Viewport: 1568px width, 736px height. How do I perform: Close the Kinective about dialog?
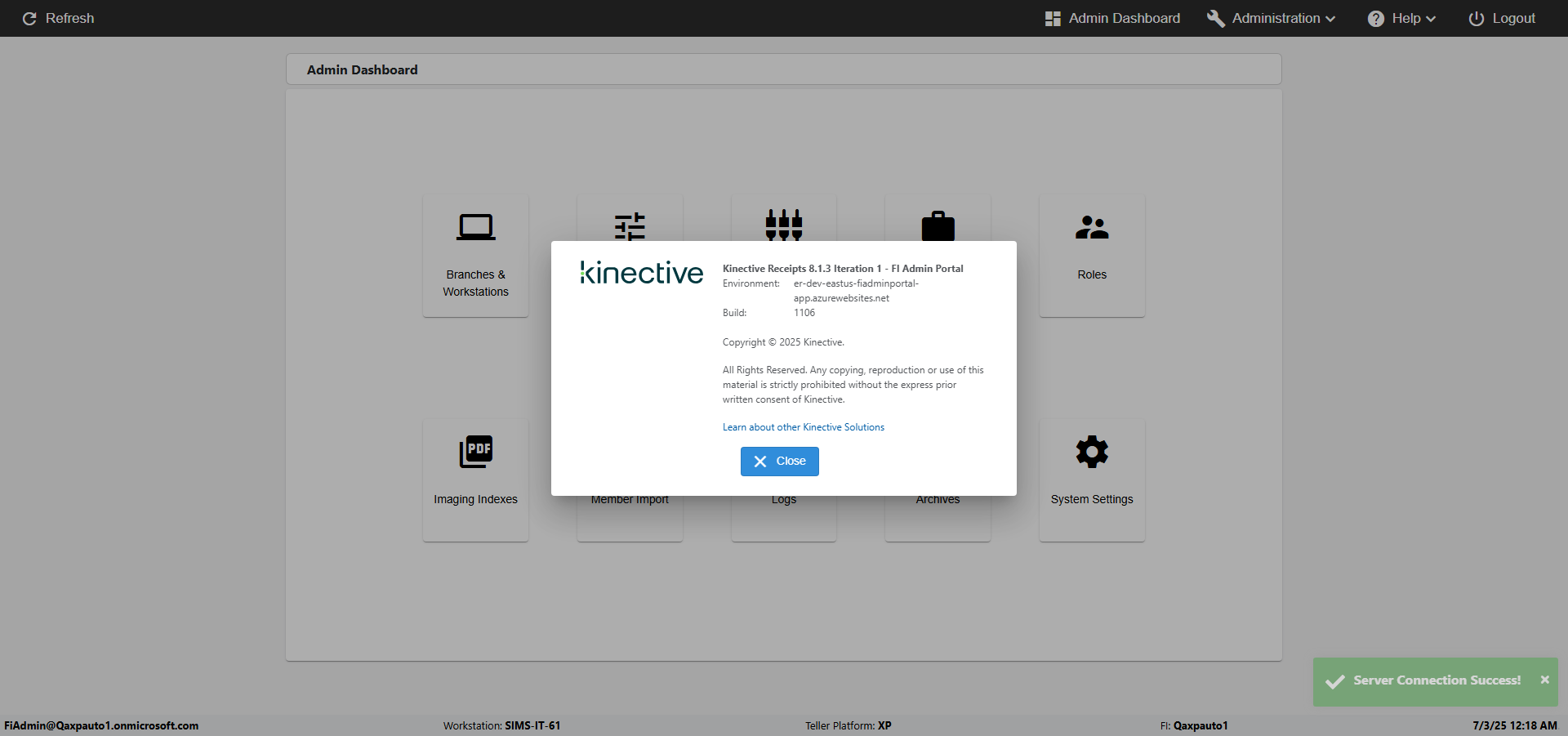(x=779, y=462)
